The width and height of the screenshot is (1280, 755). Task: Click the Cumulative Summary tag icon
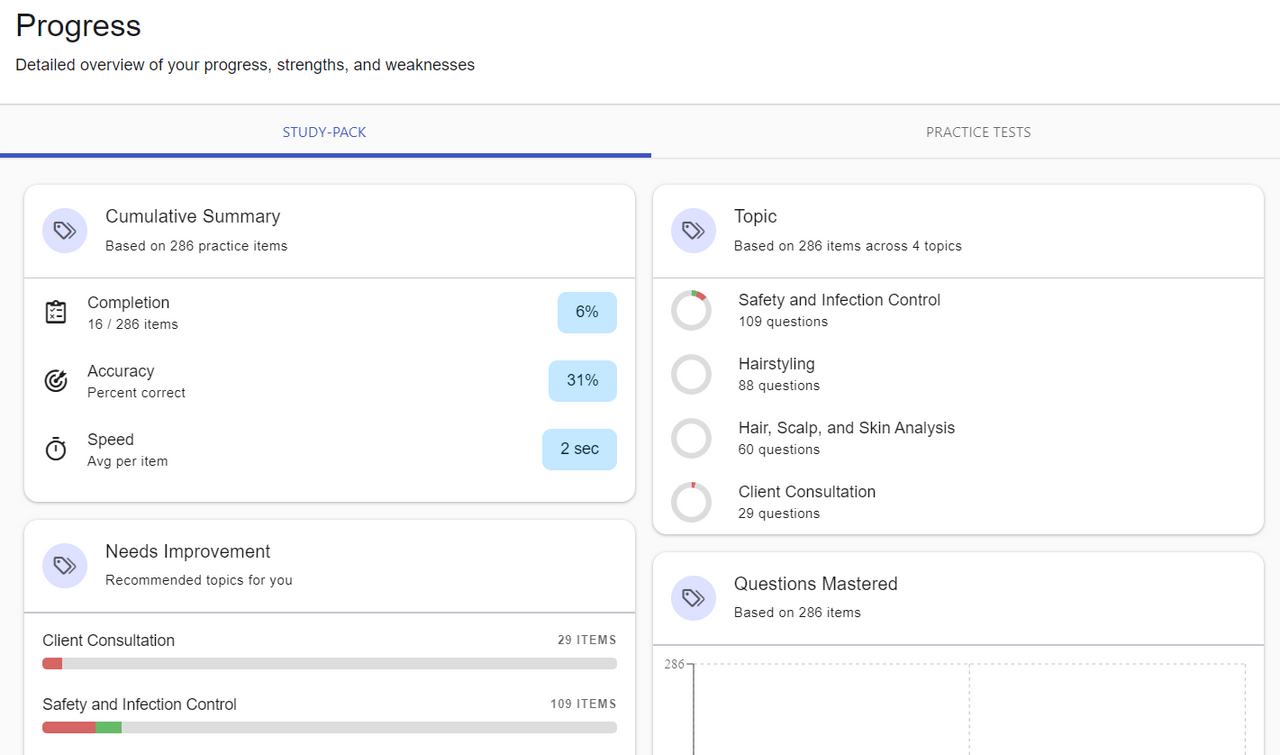(x=65, y=230)
